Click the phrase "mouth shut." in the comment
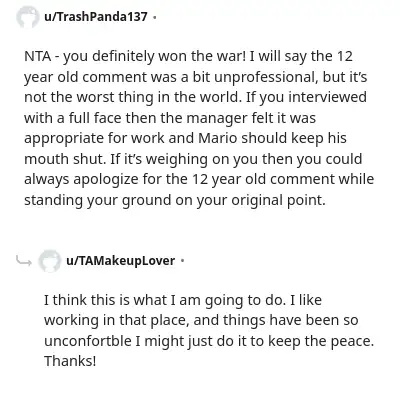Viewport: 400px width, 397px height. coord(65,159)
